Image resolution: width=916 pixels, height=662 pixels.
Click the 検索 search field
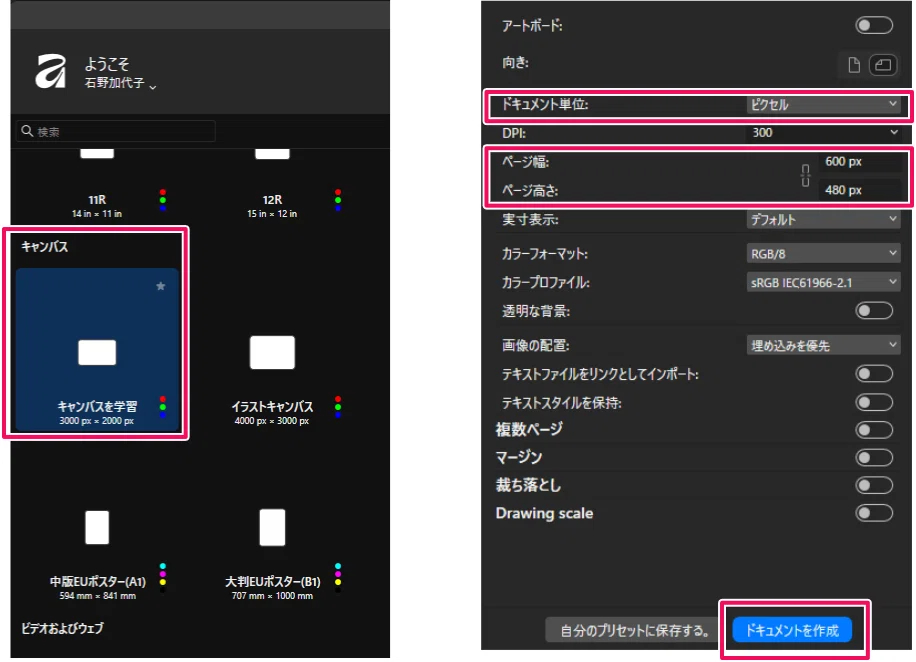pos(116,131)
